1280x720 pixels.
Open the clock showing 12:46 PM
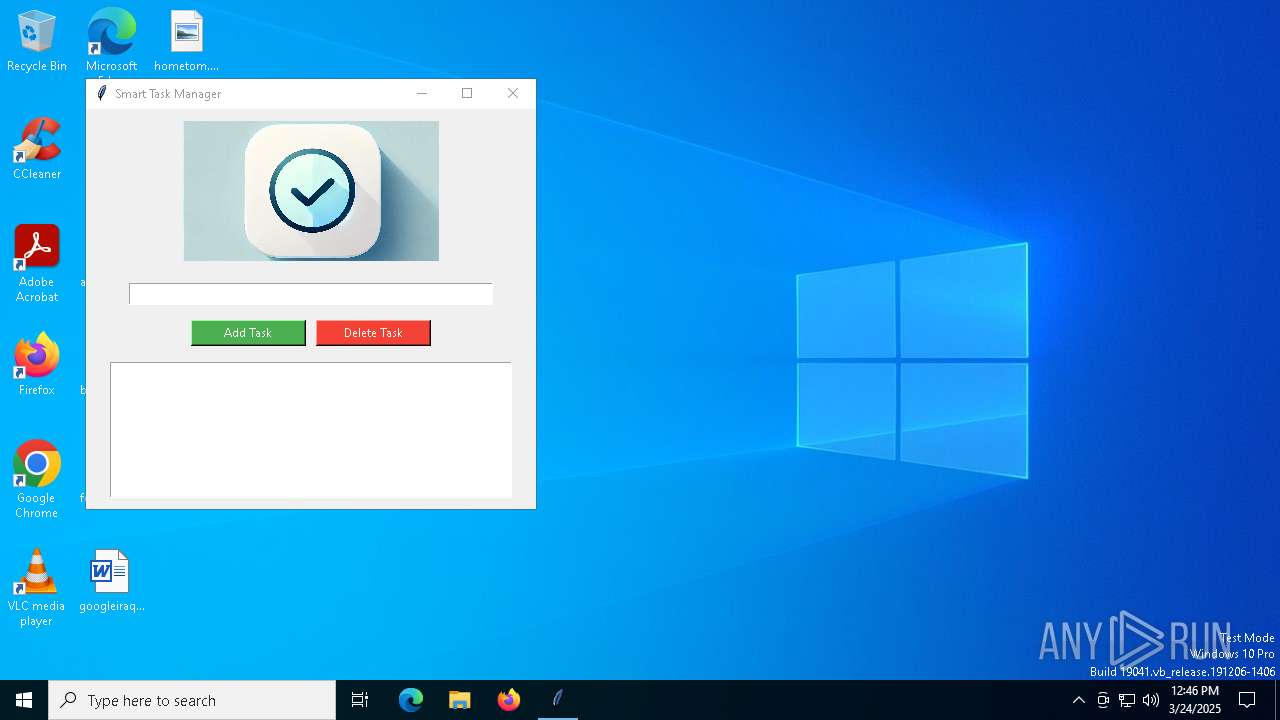1194,700
